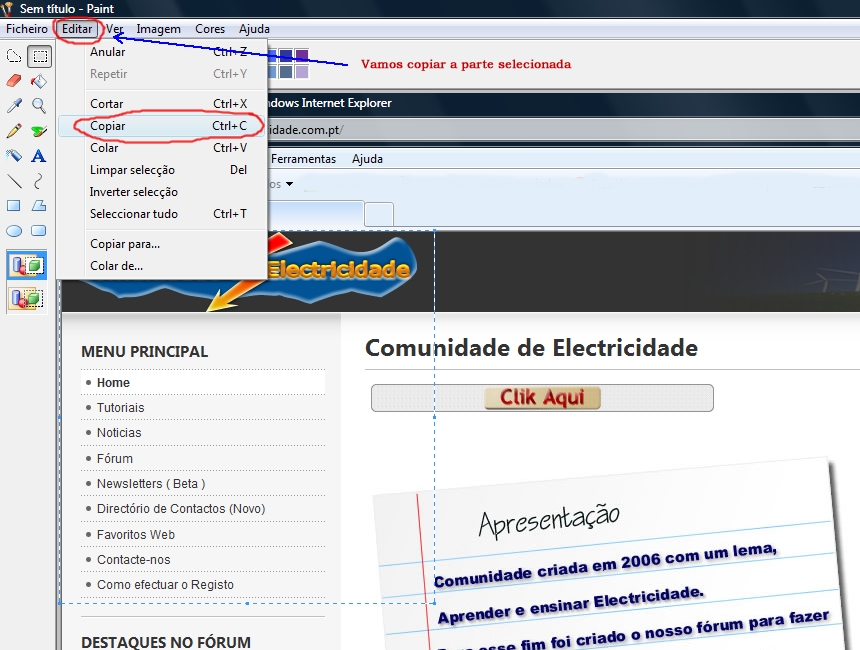Image resolution: width=860 pixels, height=650 pixels.
Task: Enable opaque selection mode option
Action: [27, 265]
